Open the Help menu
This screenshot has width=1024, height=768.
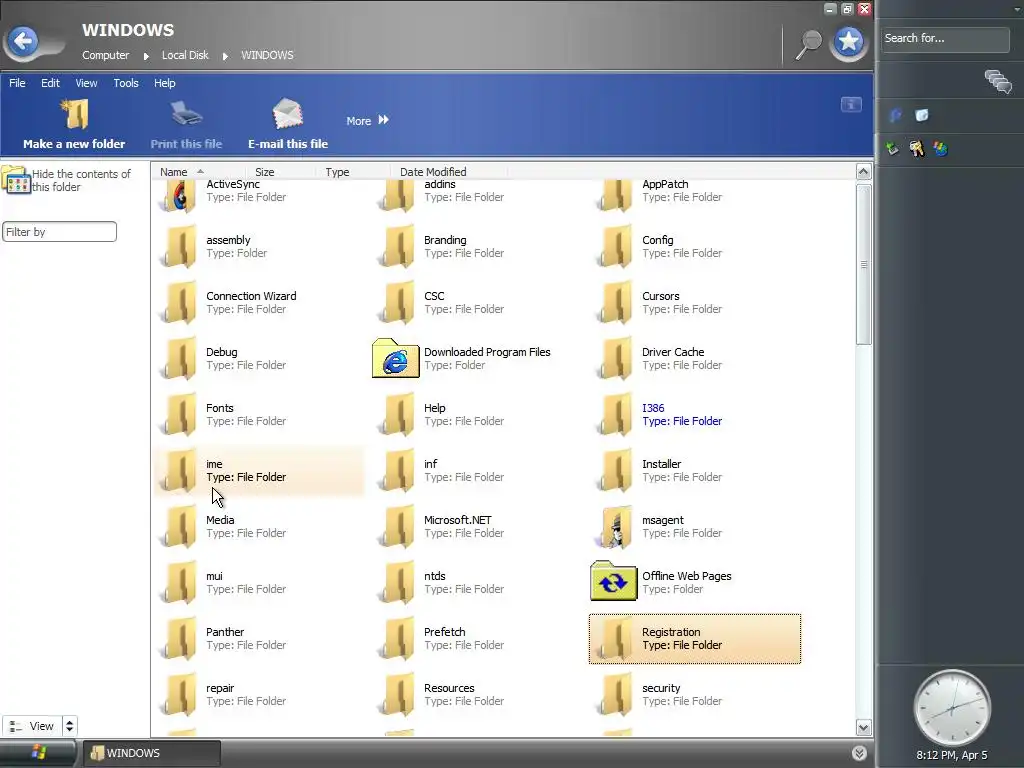coord(165,83)
